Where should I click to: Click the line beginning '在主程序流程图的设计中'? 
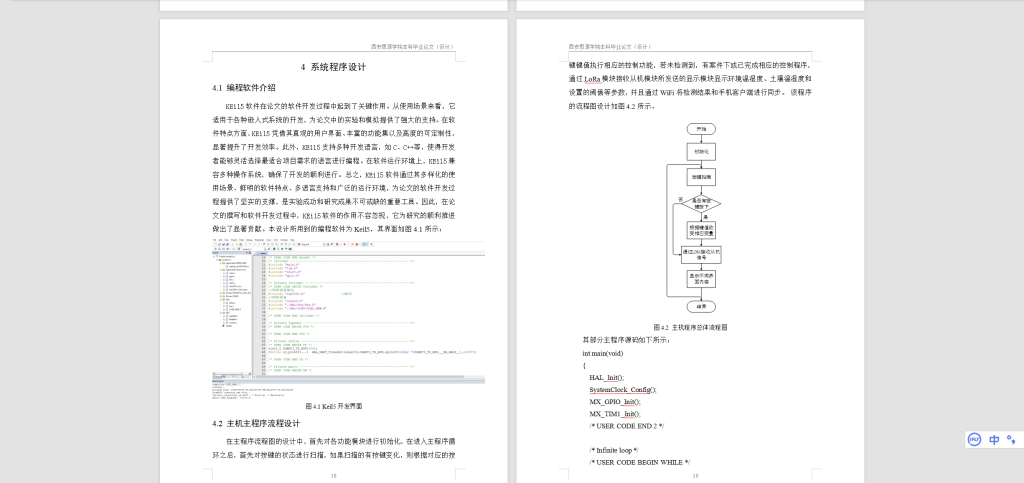[x=340, y=441]
